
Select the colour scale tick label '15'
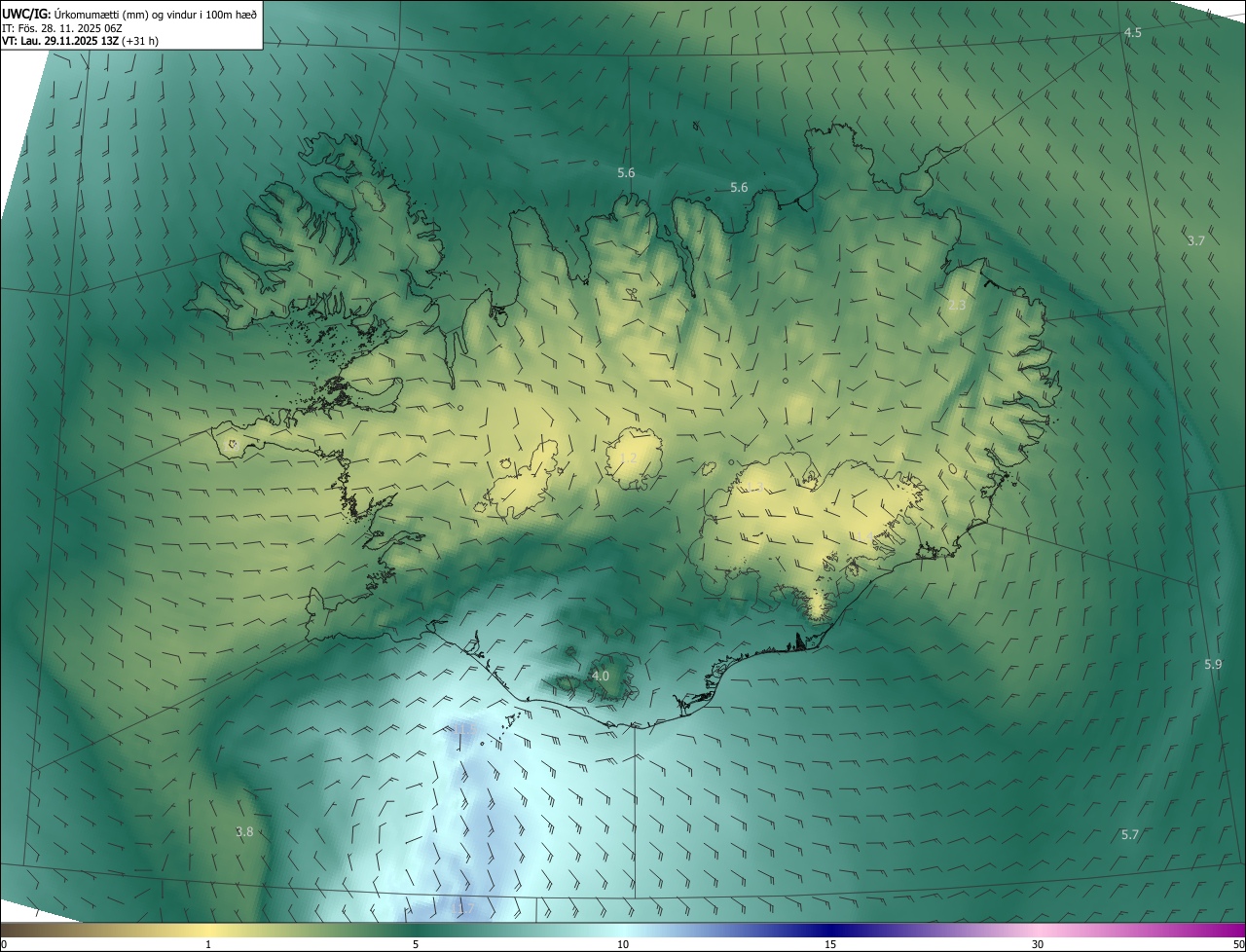830,945
